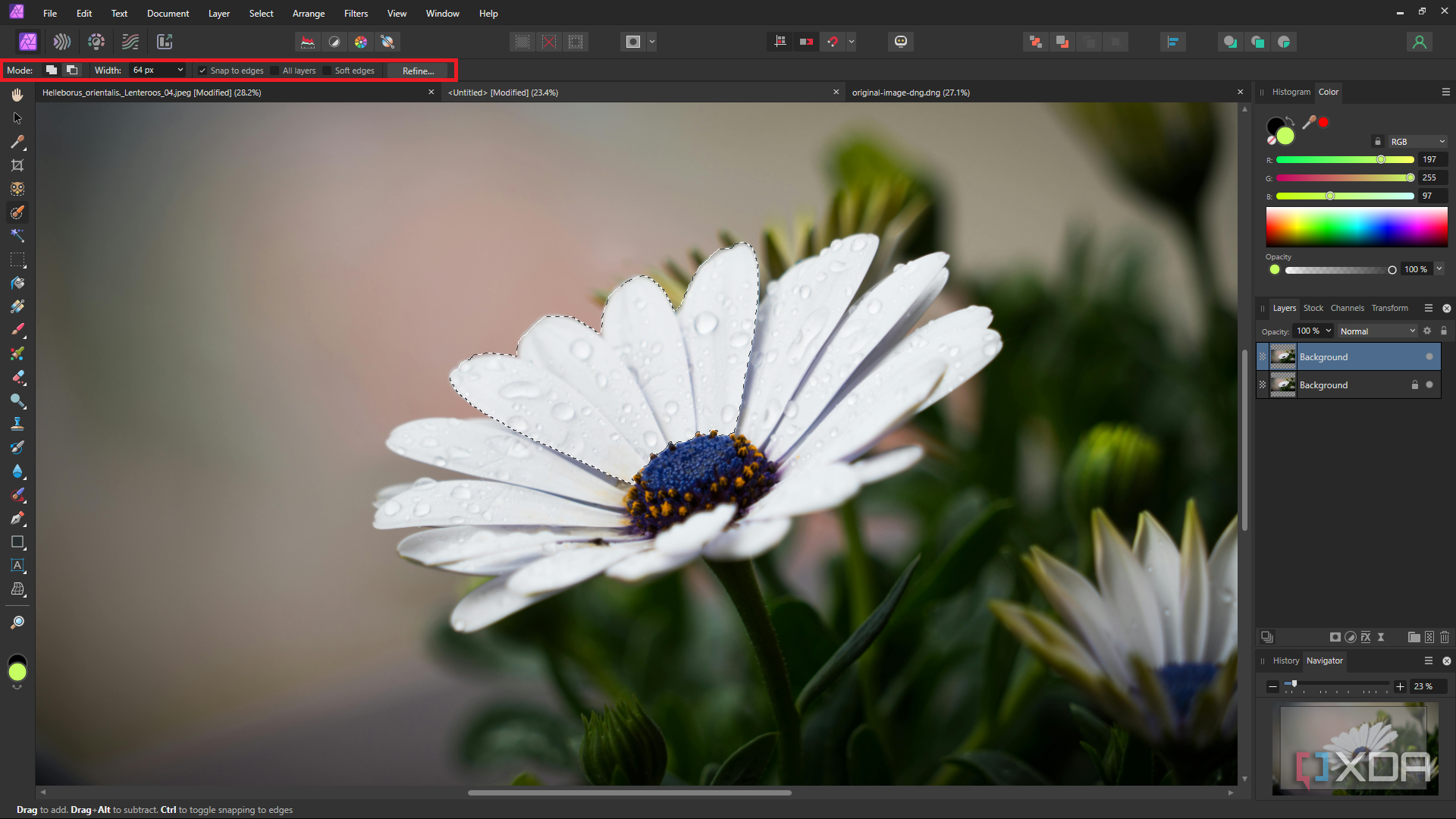
Task: Open the Normal blend mode dropdown
Action: click(1377, 331)
